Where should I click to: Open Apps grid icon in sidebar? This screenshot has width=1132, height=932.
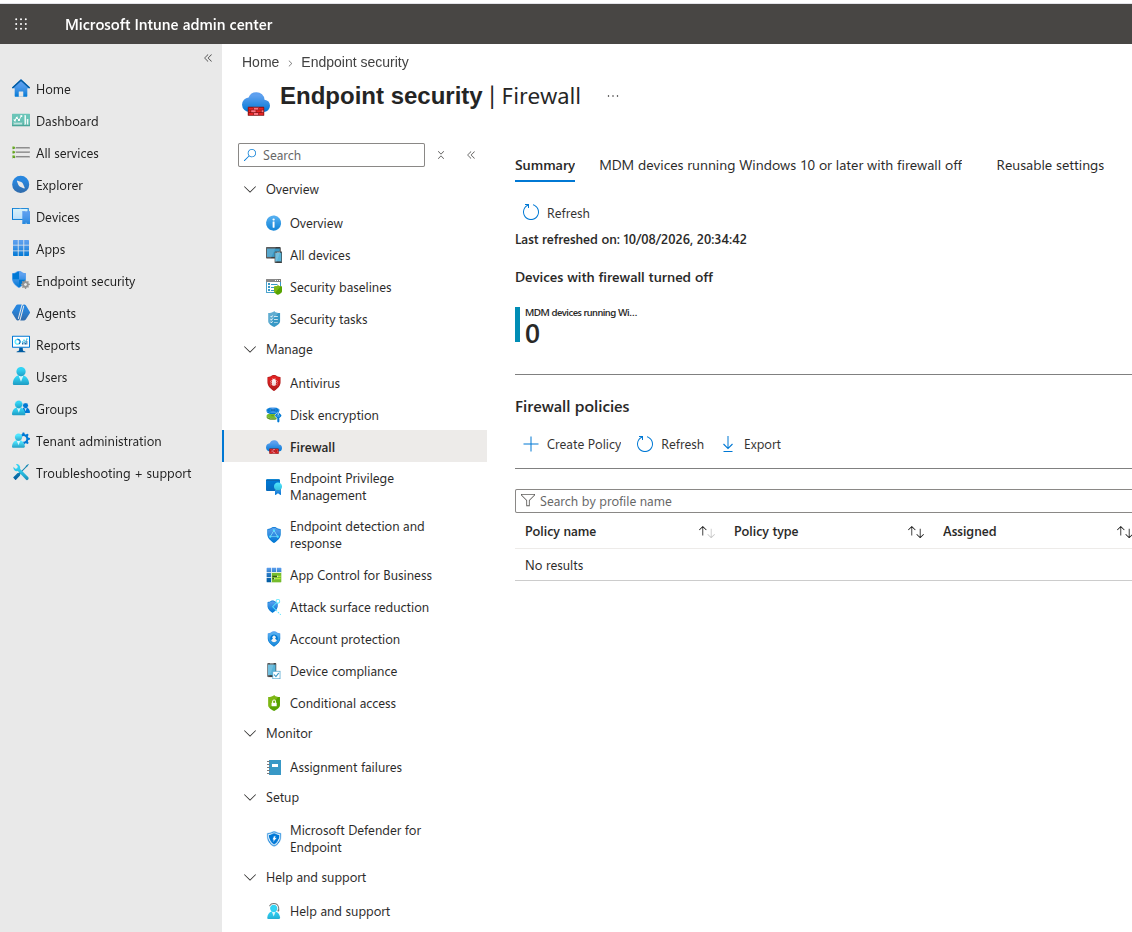coord(21,249)
